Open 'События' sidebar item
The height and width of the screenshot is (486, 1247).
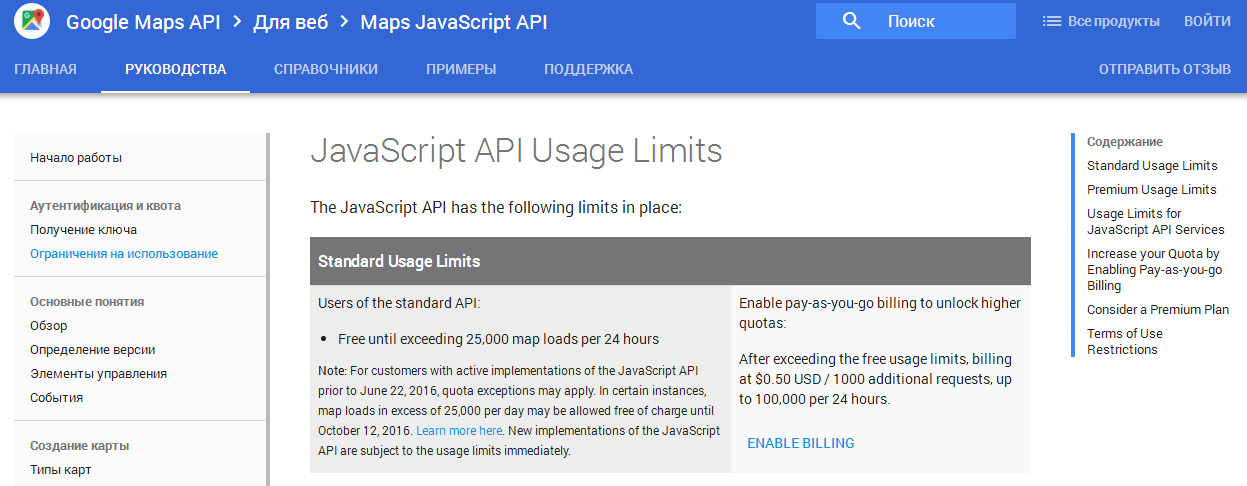[56, 397]
